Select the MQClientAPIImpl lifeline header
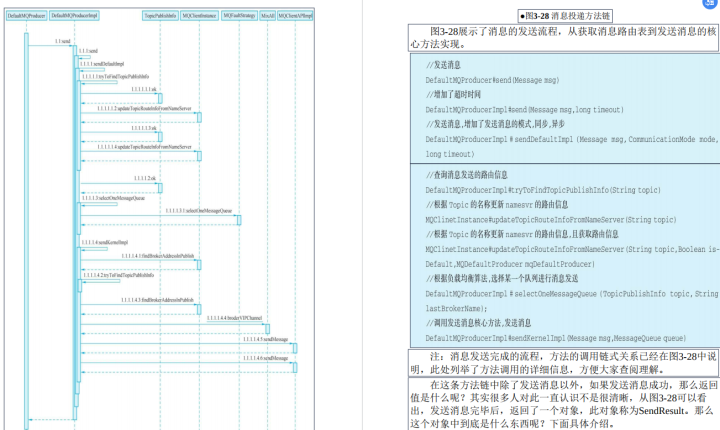720x430 pixels. (x=295, y=16)
